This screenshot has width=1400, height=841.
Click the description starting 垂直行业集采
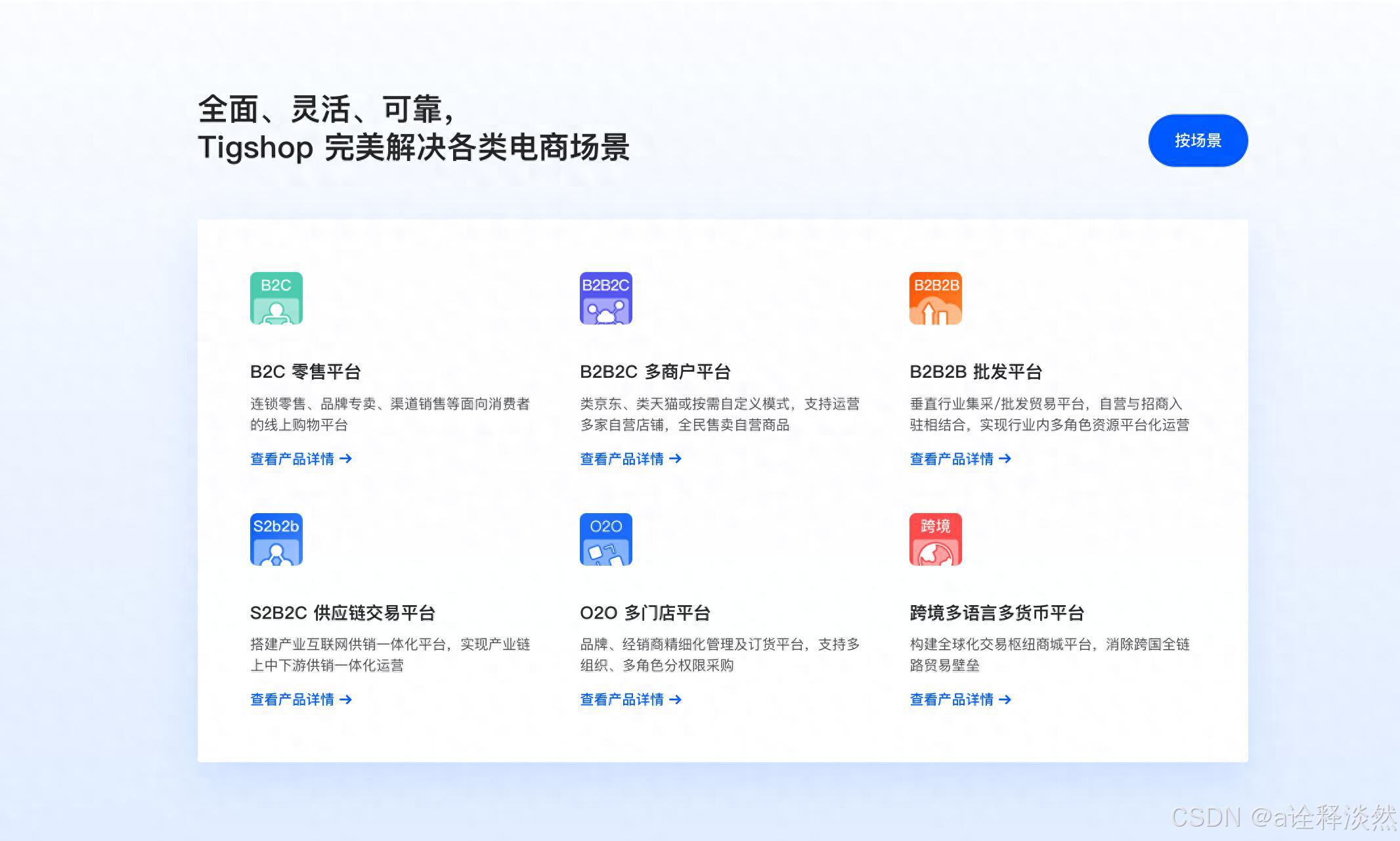click(x=1049, y=414)
